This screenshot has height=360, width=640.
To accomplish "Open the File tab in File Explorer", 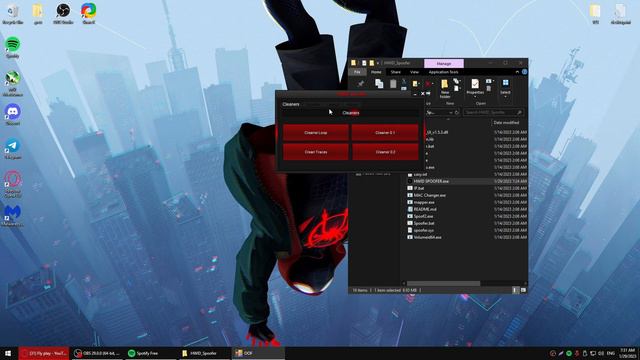I will click(x=357, y=72).
